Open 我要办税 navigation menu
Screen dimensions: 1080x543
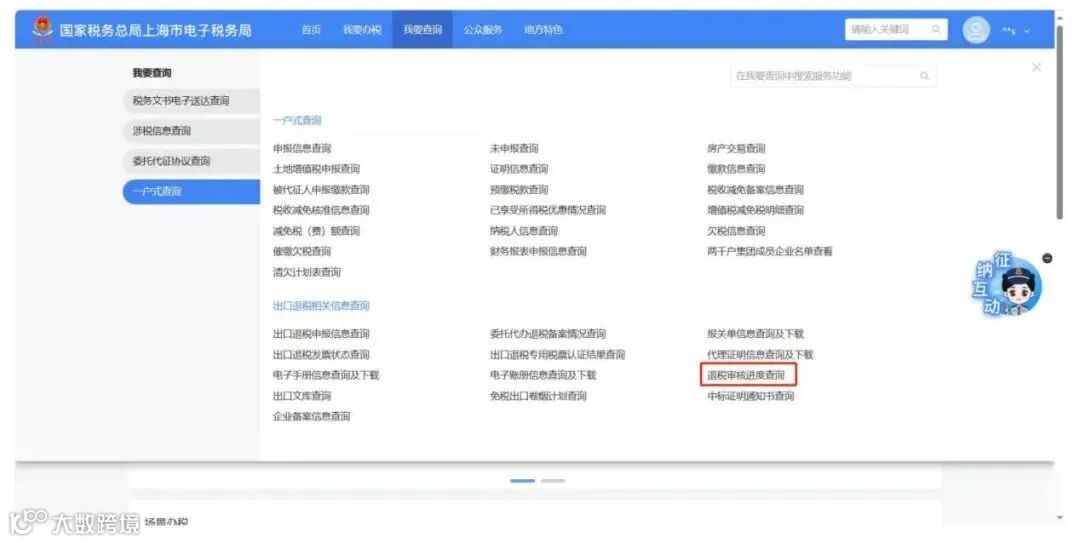click(362, 30)
